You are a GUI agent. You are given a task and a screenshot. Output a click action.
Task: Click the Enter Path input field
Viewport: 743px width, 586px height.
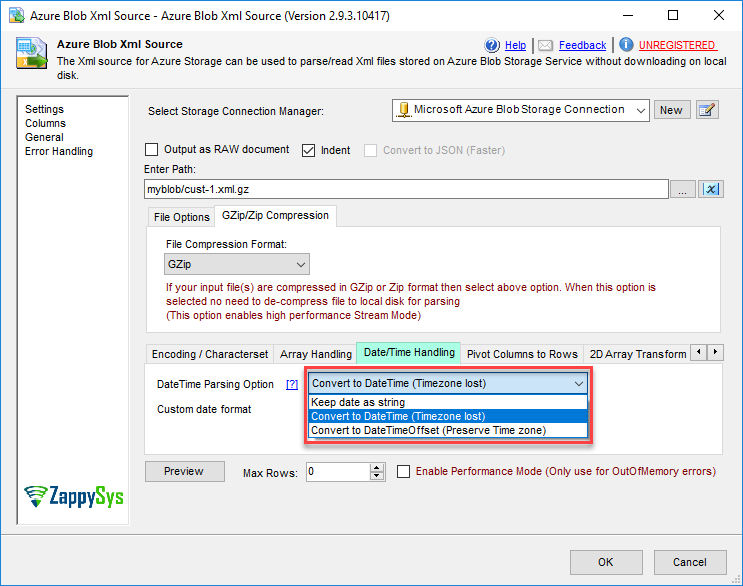pos(406,189)
